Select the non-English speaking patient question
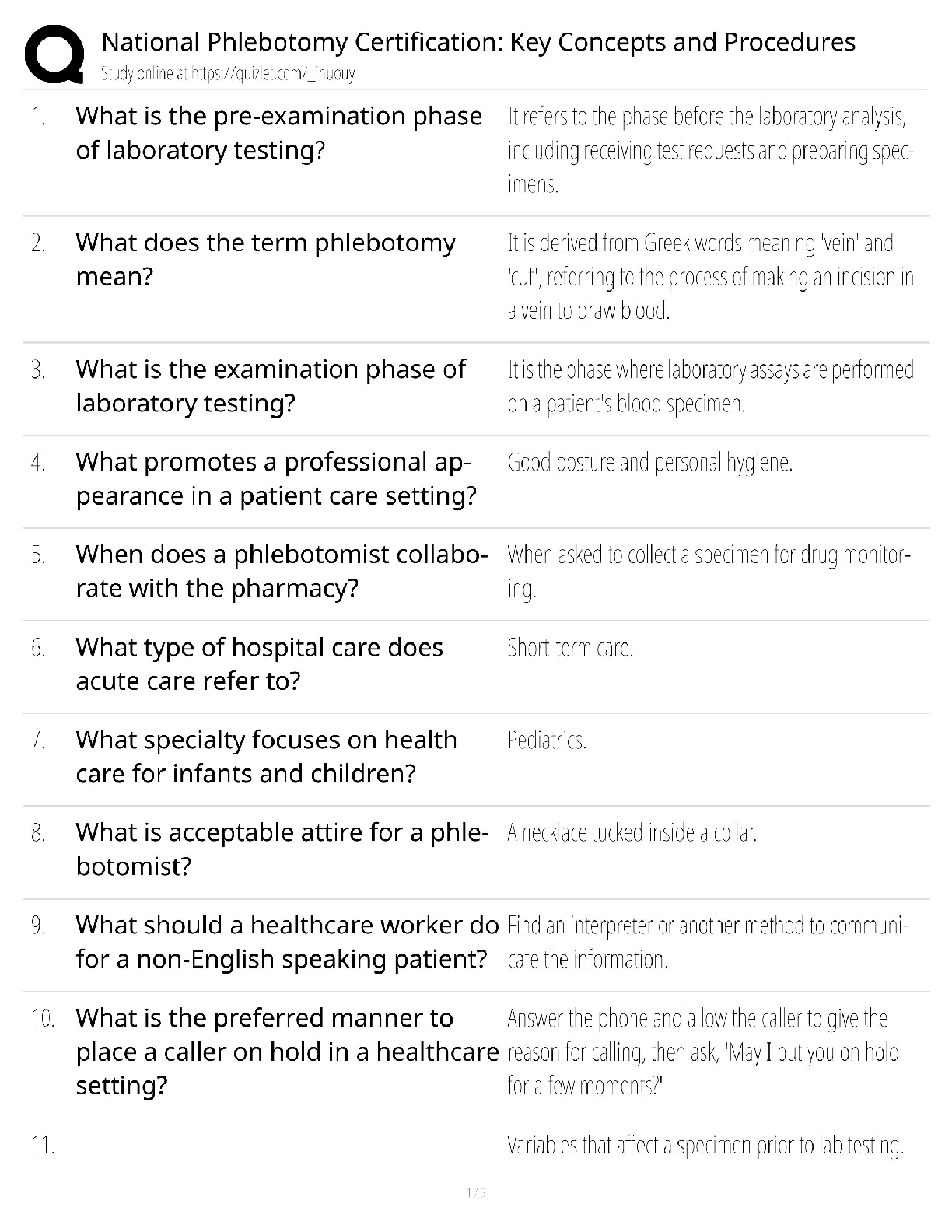The width and height of the screenshot is (952, 1232). click(286, 941)
